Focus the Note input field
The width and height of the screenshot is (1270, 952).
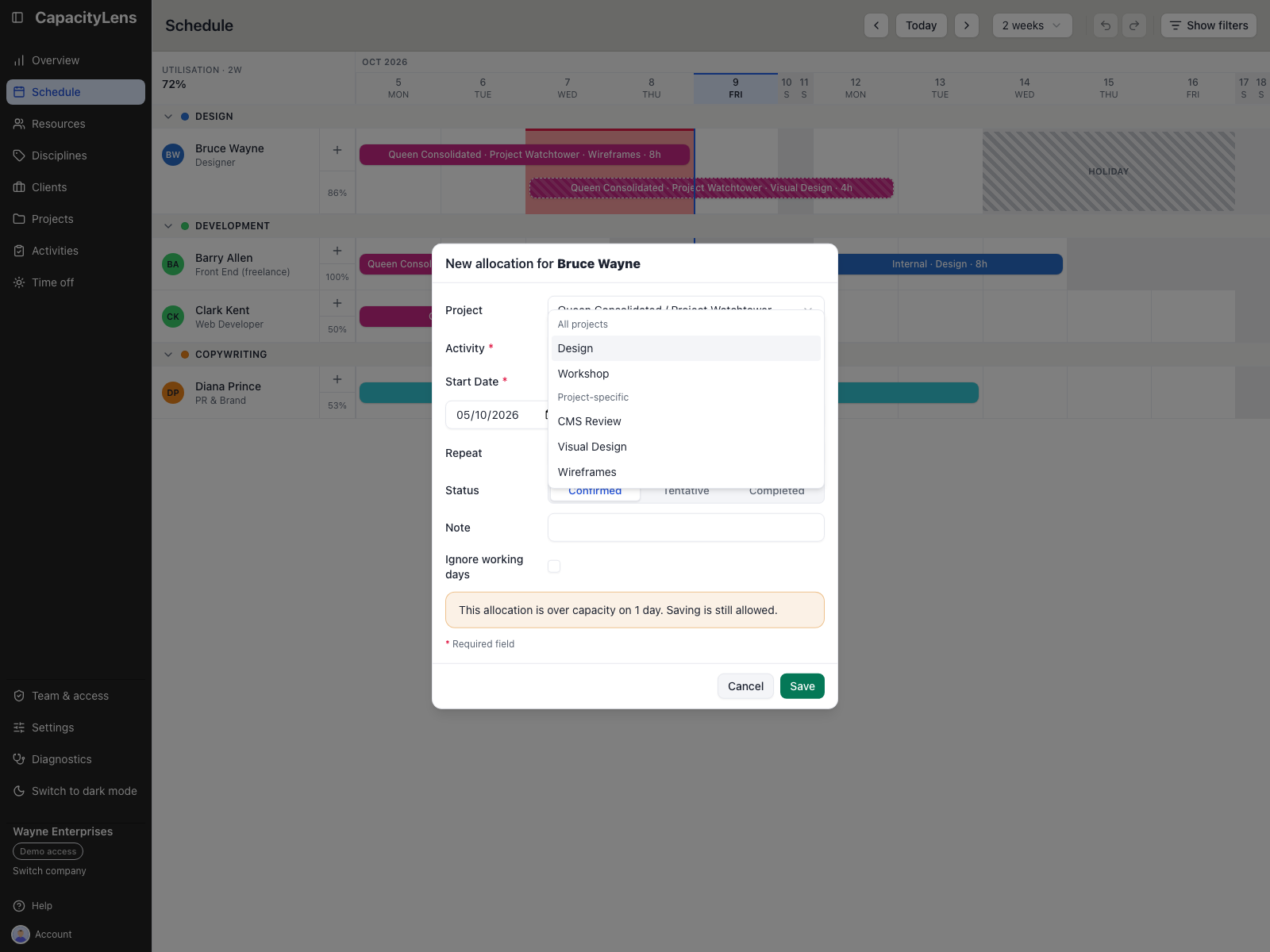coord(686,528)
